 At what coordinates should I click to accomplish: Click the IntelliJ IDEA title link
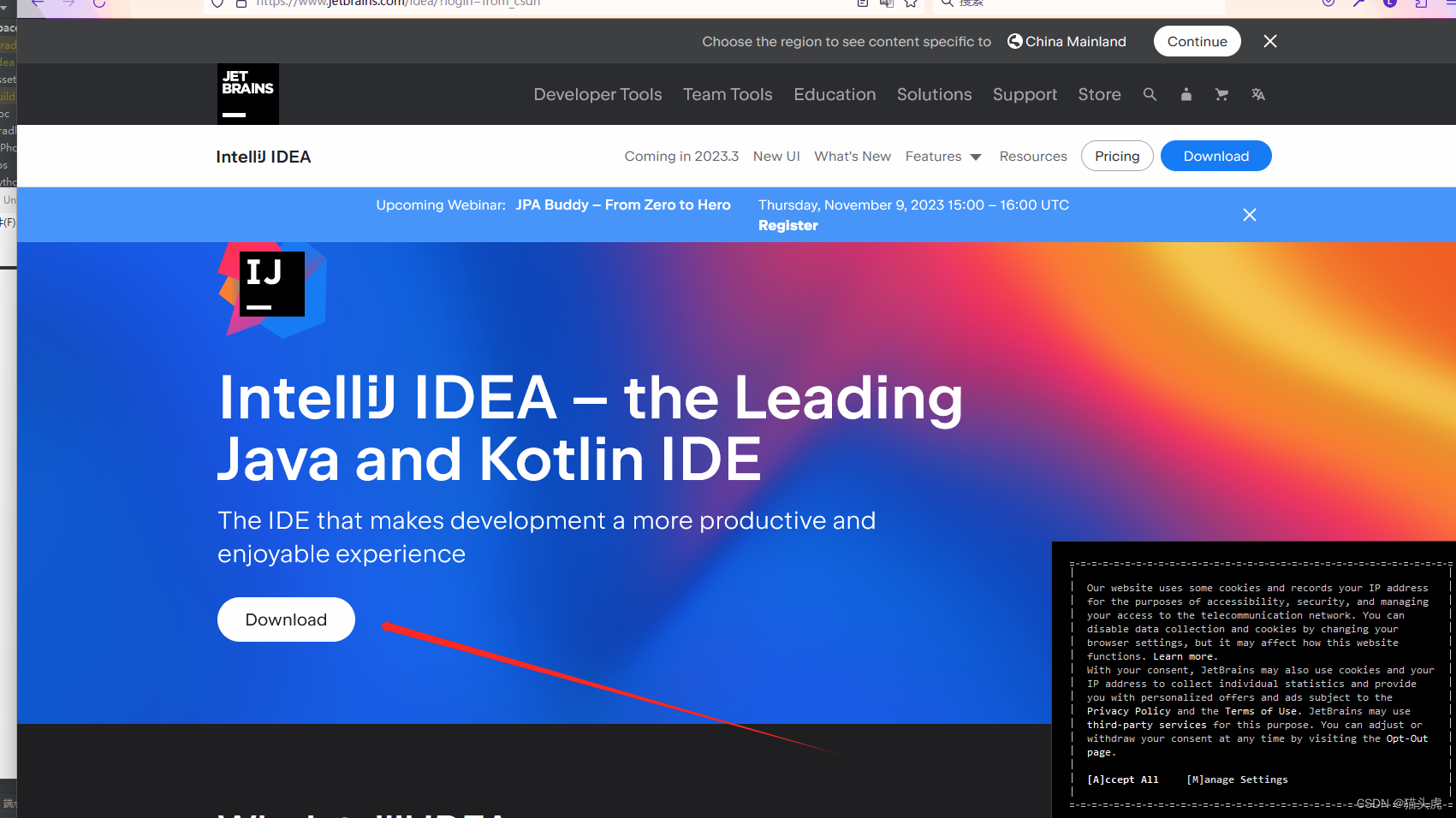263,157
